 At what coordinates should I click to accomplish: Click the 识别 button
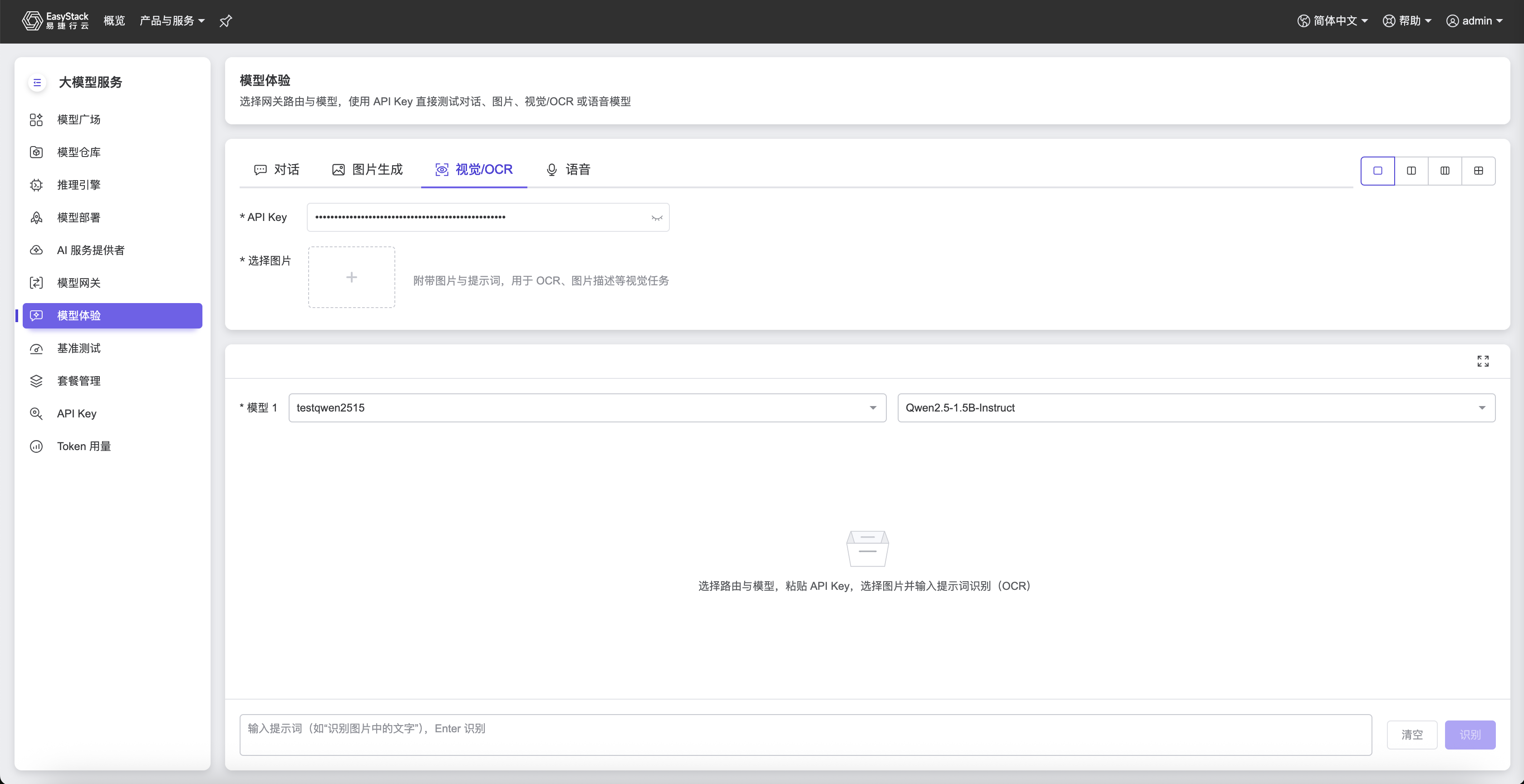(1470, 735)
